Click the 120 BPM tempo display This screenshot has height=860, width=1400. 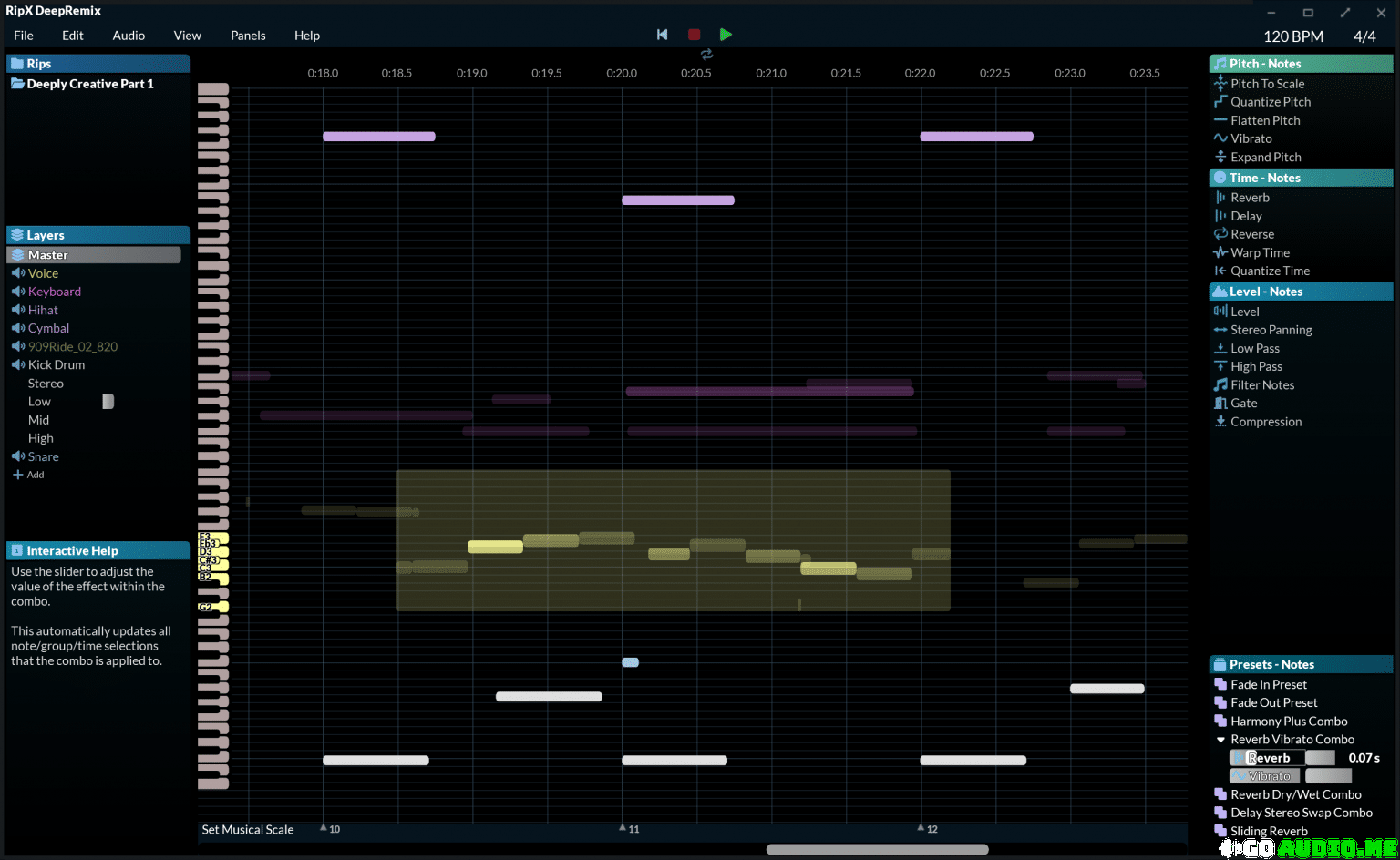[x=1292, y=36]
